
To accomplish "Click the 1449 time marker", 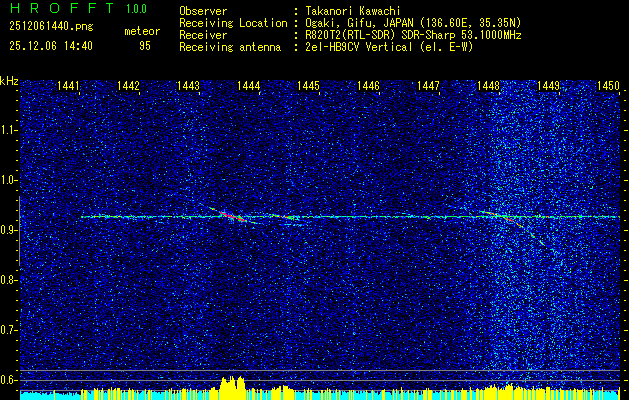I will [548, 85].
